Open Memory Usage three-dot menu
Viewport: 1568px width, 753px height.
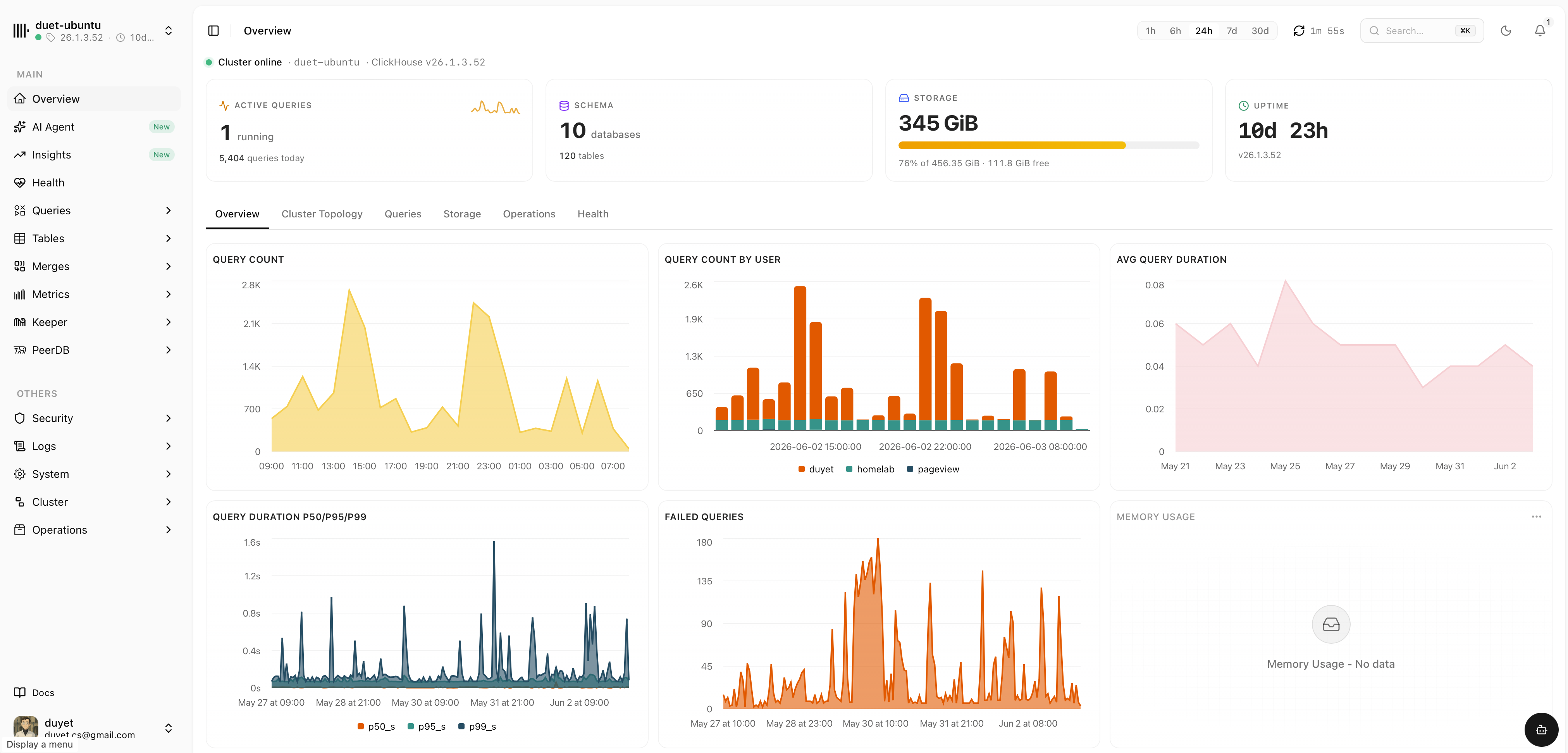(1536, 517)
